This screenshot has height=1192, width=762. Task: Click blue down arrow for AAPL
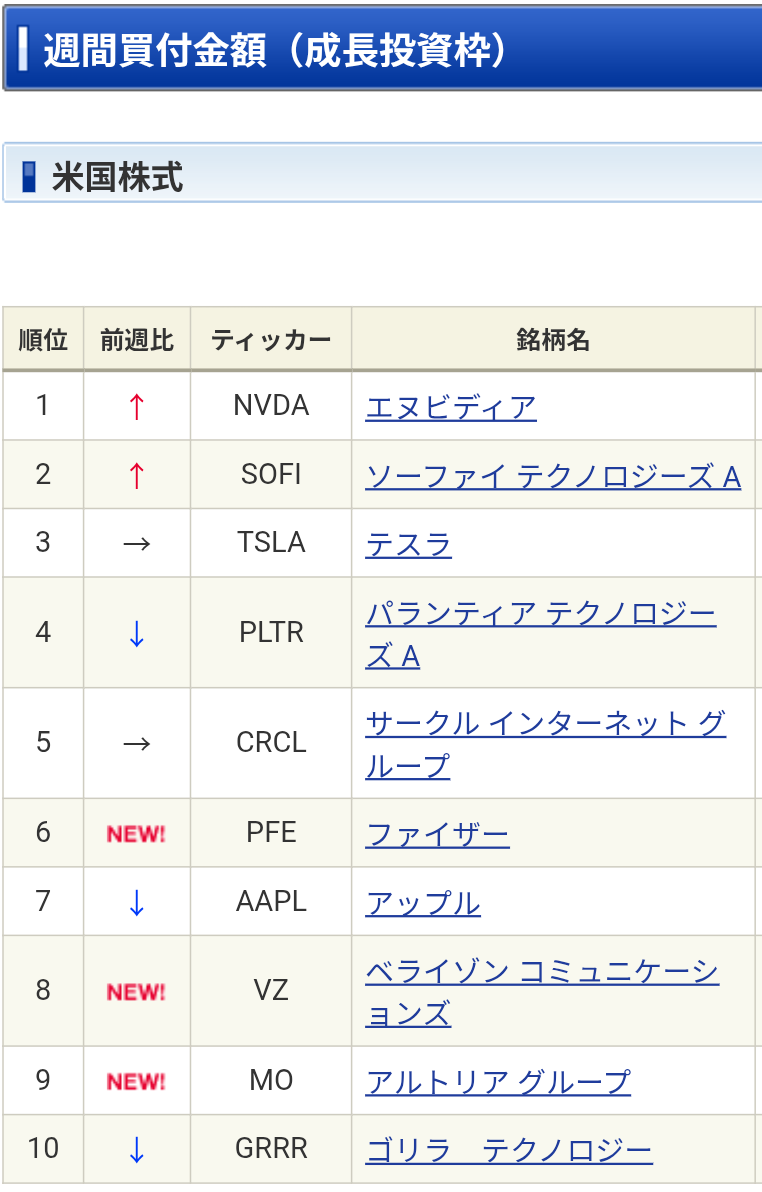(137, 902)
